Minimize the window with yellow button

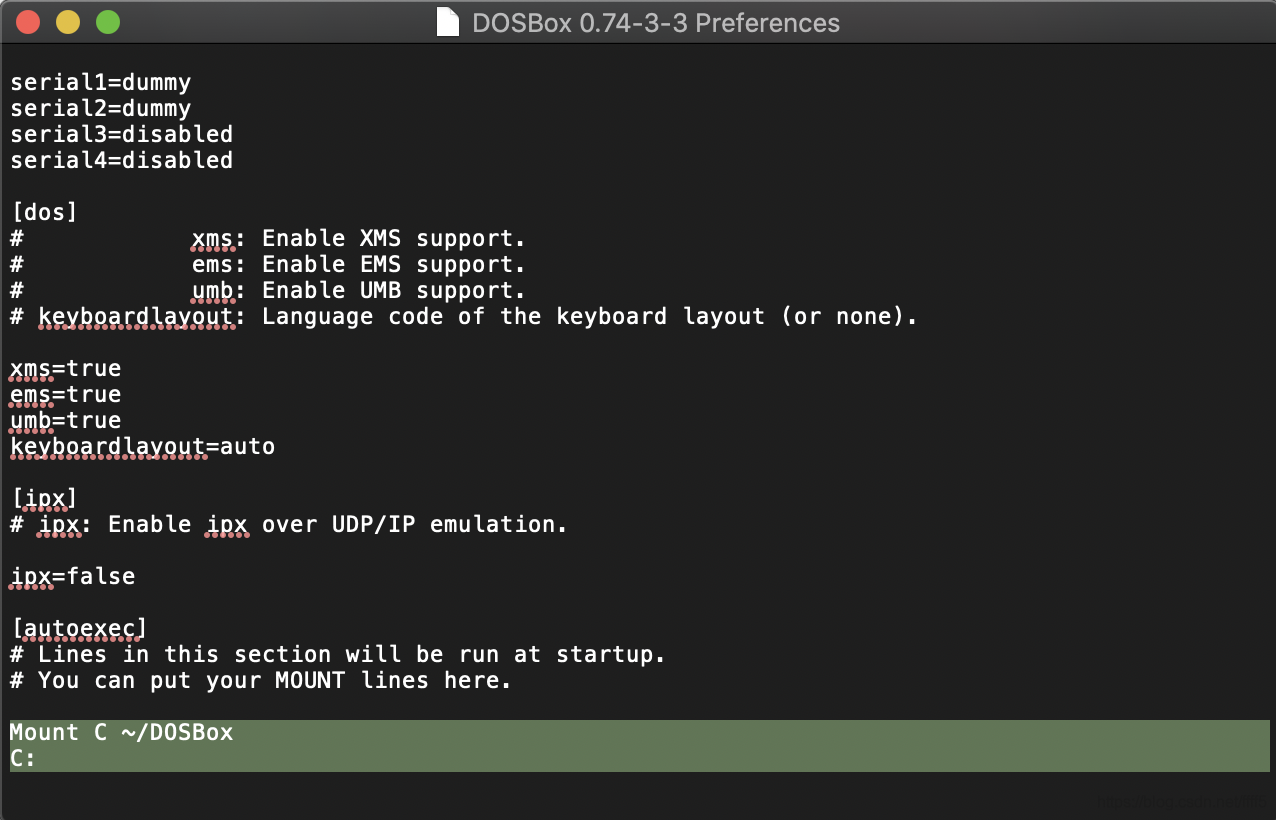(x=68, y=22)
